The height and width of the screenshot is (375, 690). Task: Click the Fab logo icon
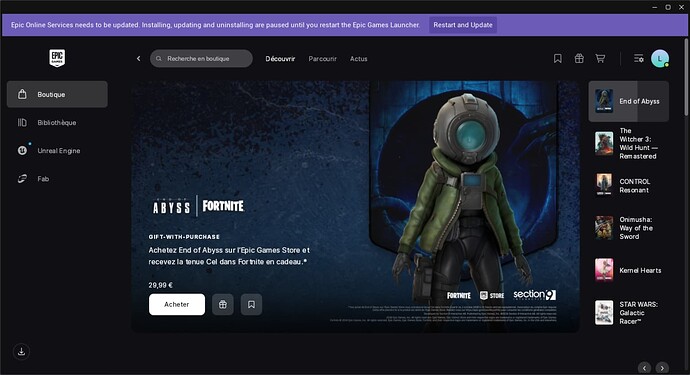22,179
